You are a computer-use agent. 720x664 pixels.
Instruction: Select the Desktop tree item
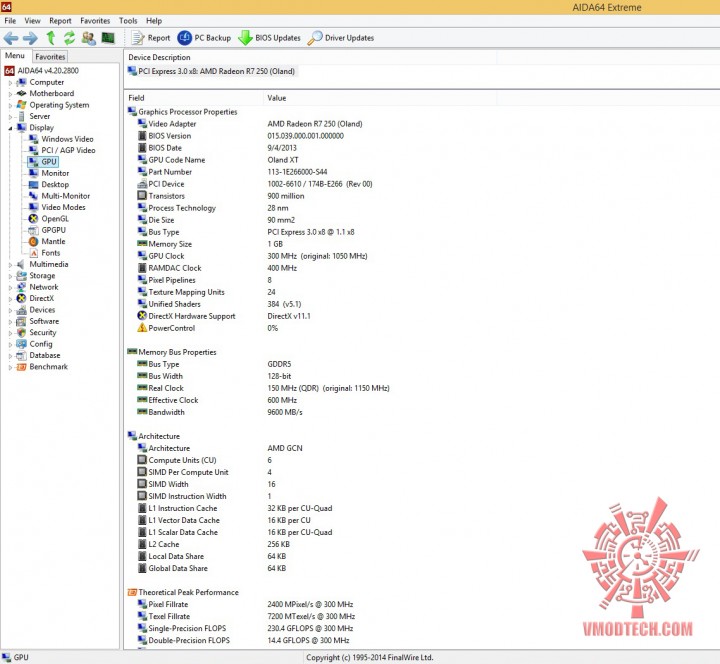coord(55,185)
